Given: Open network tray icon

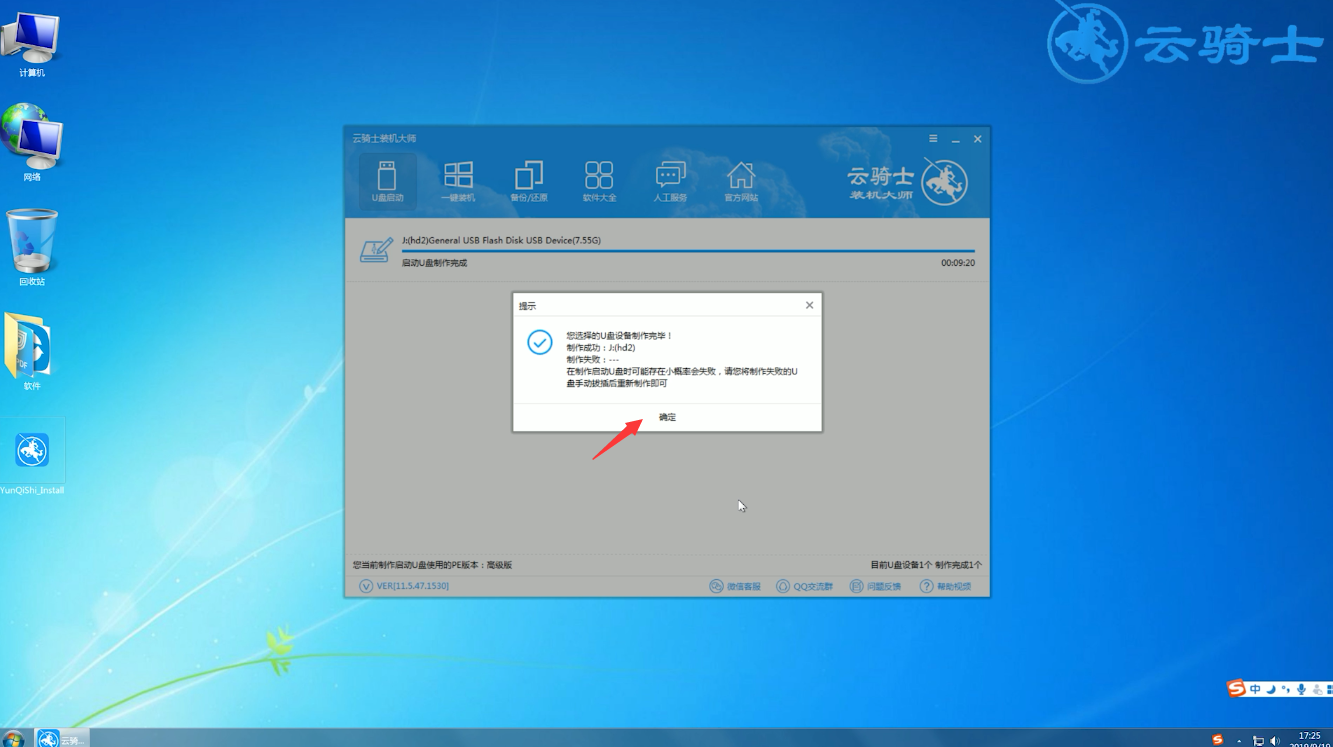Looking at the screenshot, I should [x=1258, y=741].
